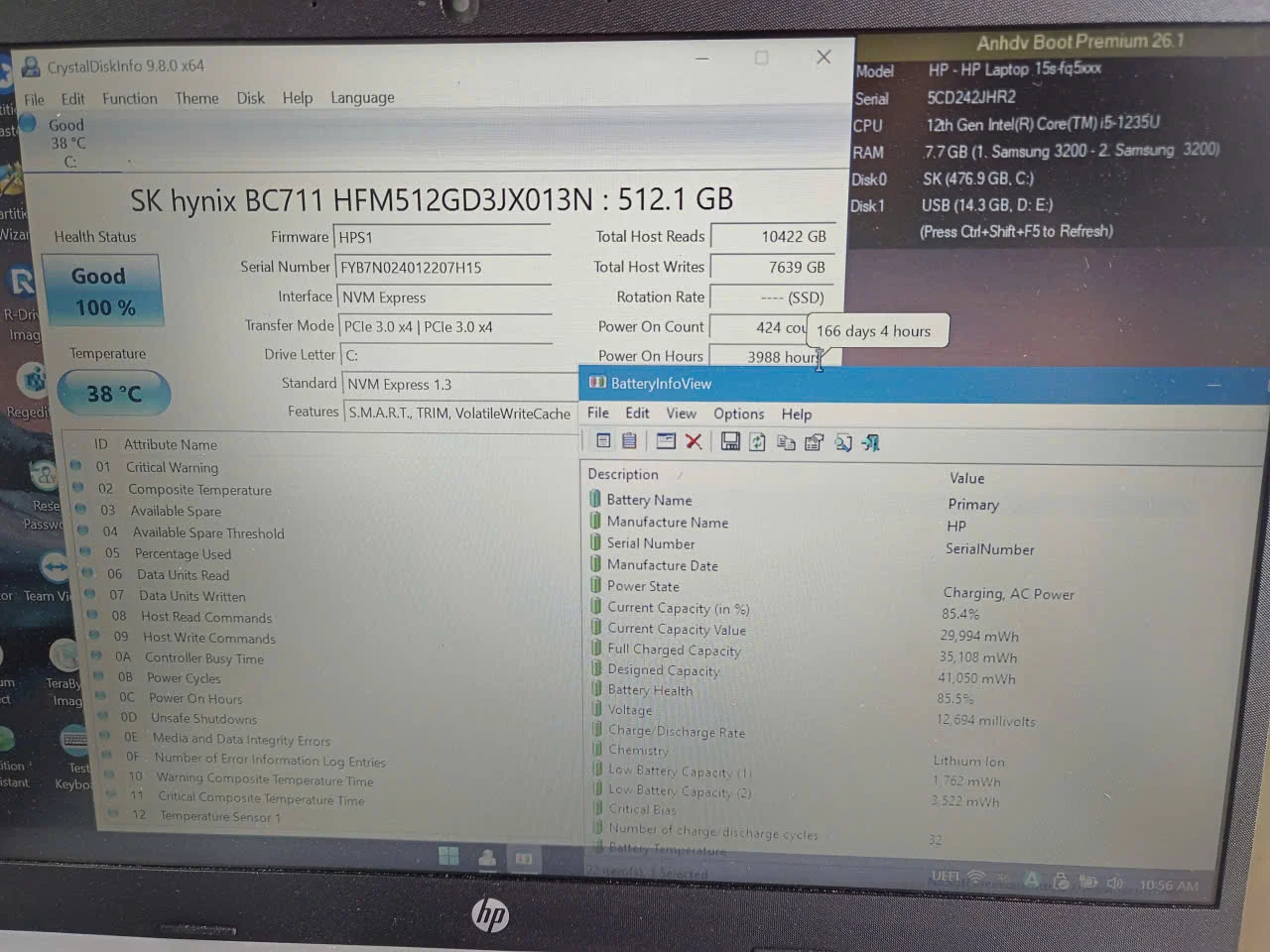Open CrystalDiskInfo Edit menu
The width and height of the screenshot is (1270, 952).
coord(72,99)
